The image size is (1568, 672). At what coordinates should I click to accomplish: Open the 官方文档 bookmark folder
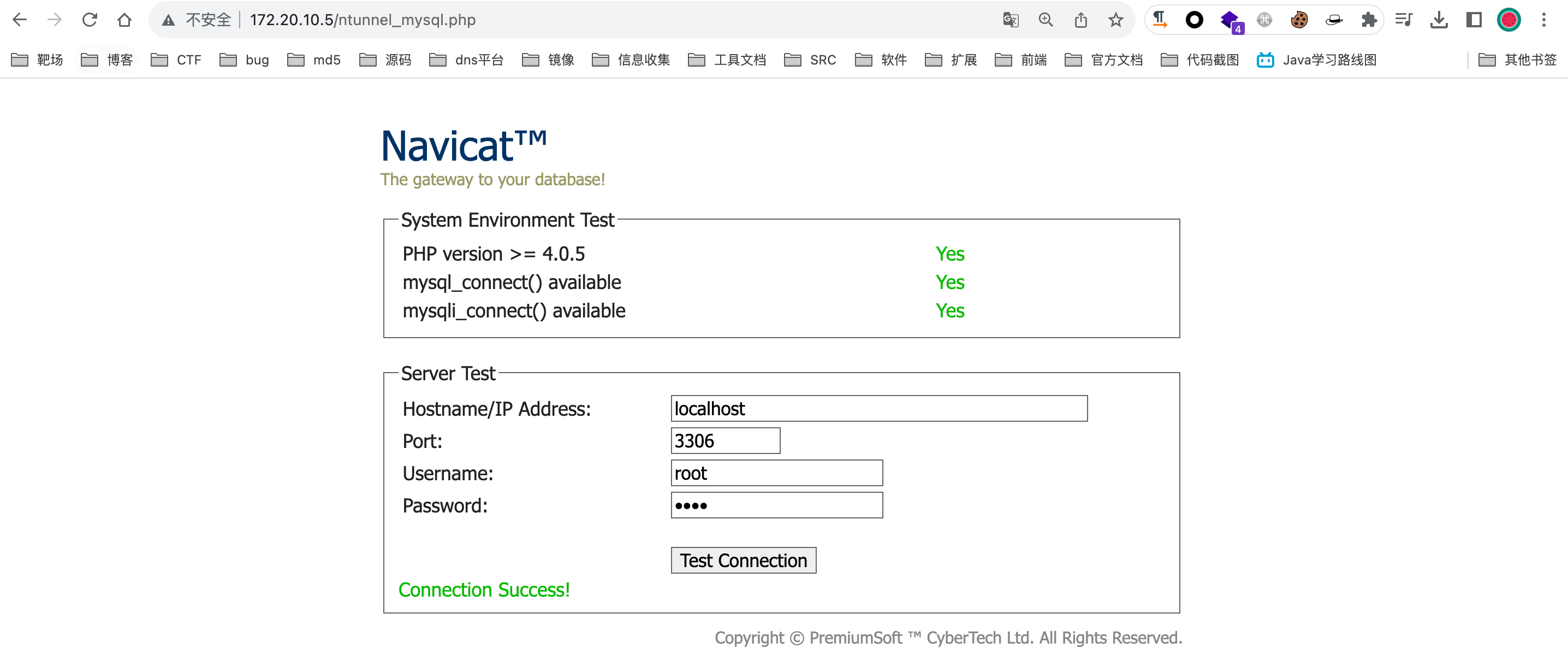pos(1104,60)
